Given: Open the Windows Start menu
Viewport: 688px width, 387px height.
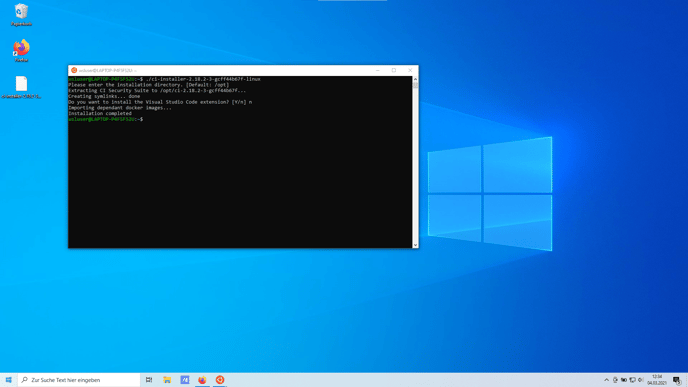Looking at the screenshot, I should (x=8, y=380).
